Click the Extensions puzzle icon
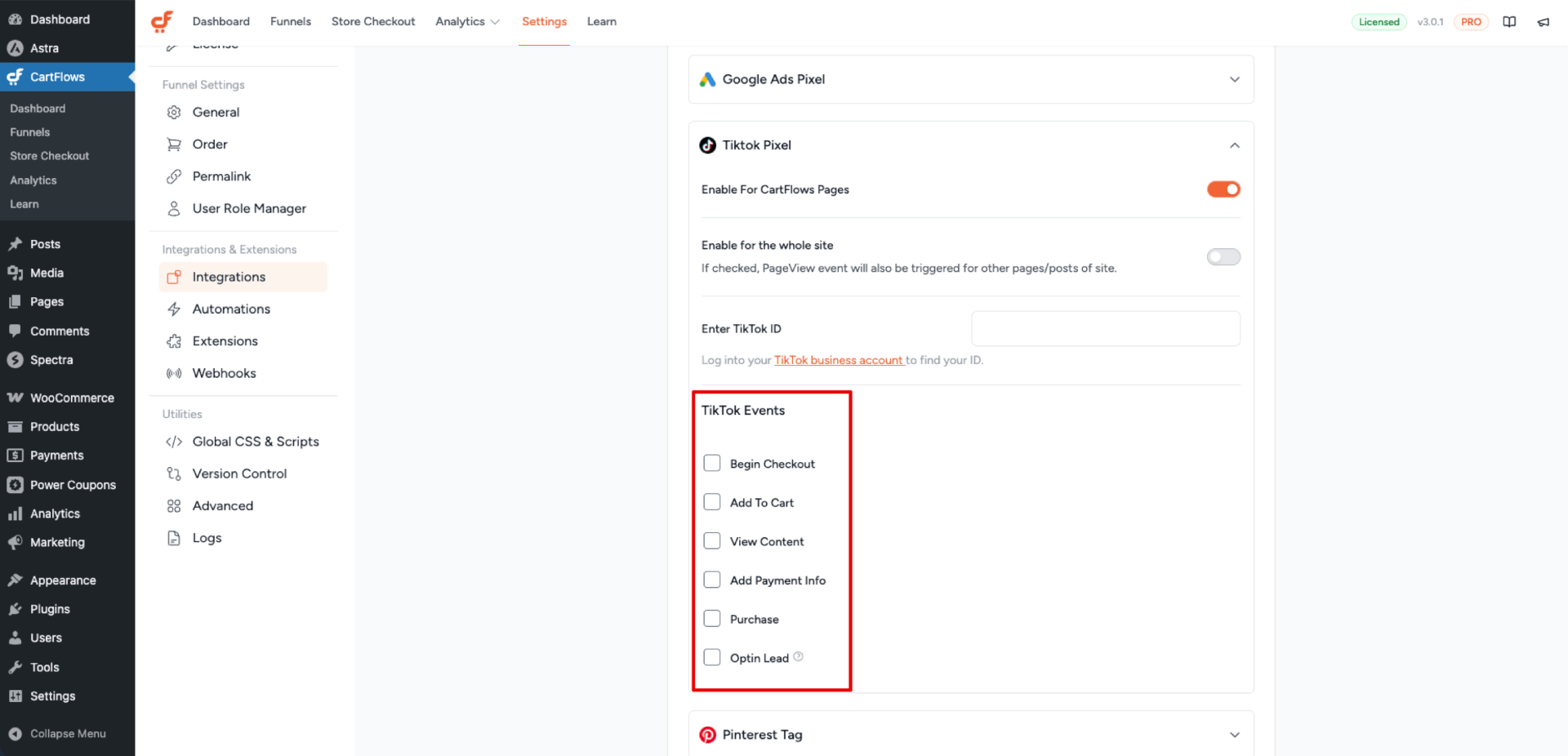The width and height of the screenshot is (1568, 756). tap(174, 341)
